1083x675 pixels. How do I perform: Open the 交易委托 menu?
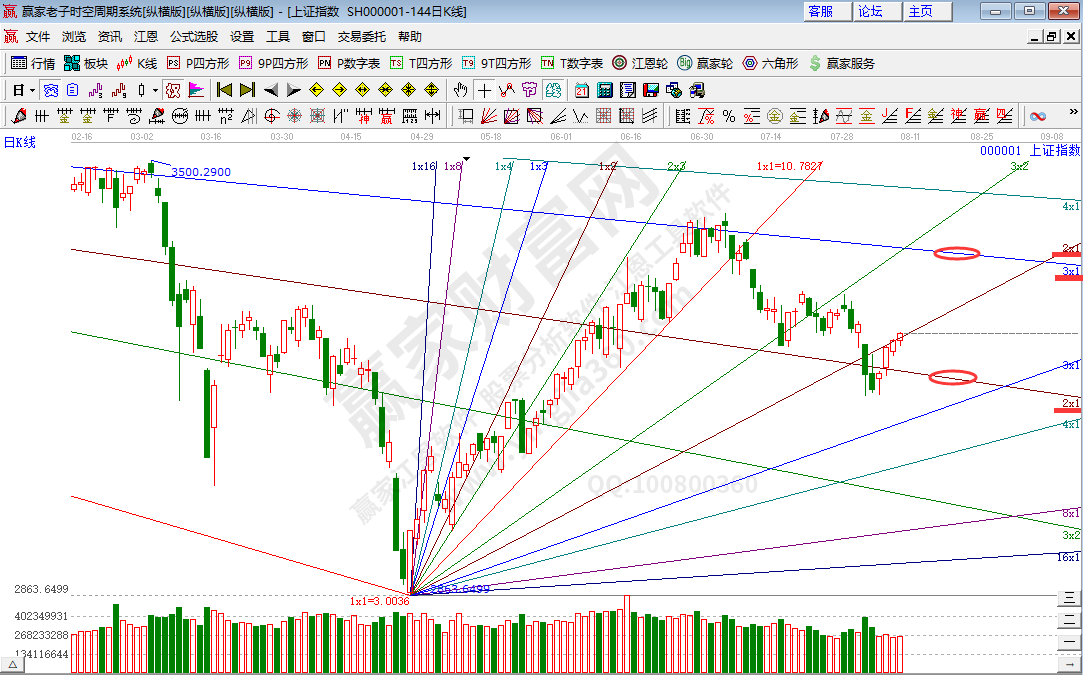coord(361,36)
